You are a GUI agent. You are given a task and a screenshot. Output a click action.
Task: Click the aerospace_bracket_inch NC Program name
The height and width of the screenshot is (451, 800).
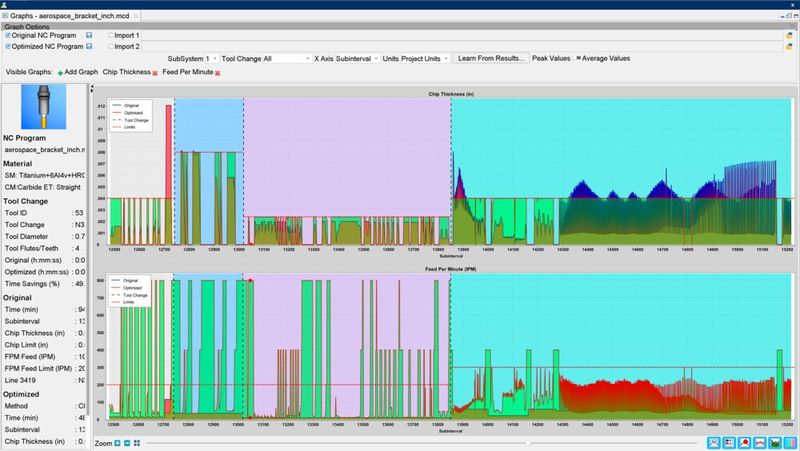click(44, 149)
